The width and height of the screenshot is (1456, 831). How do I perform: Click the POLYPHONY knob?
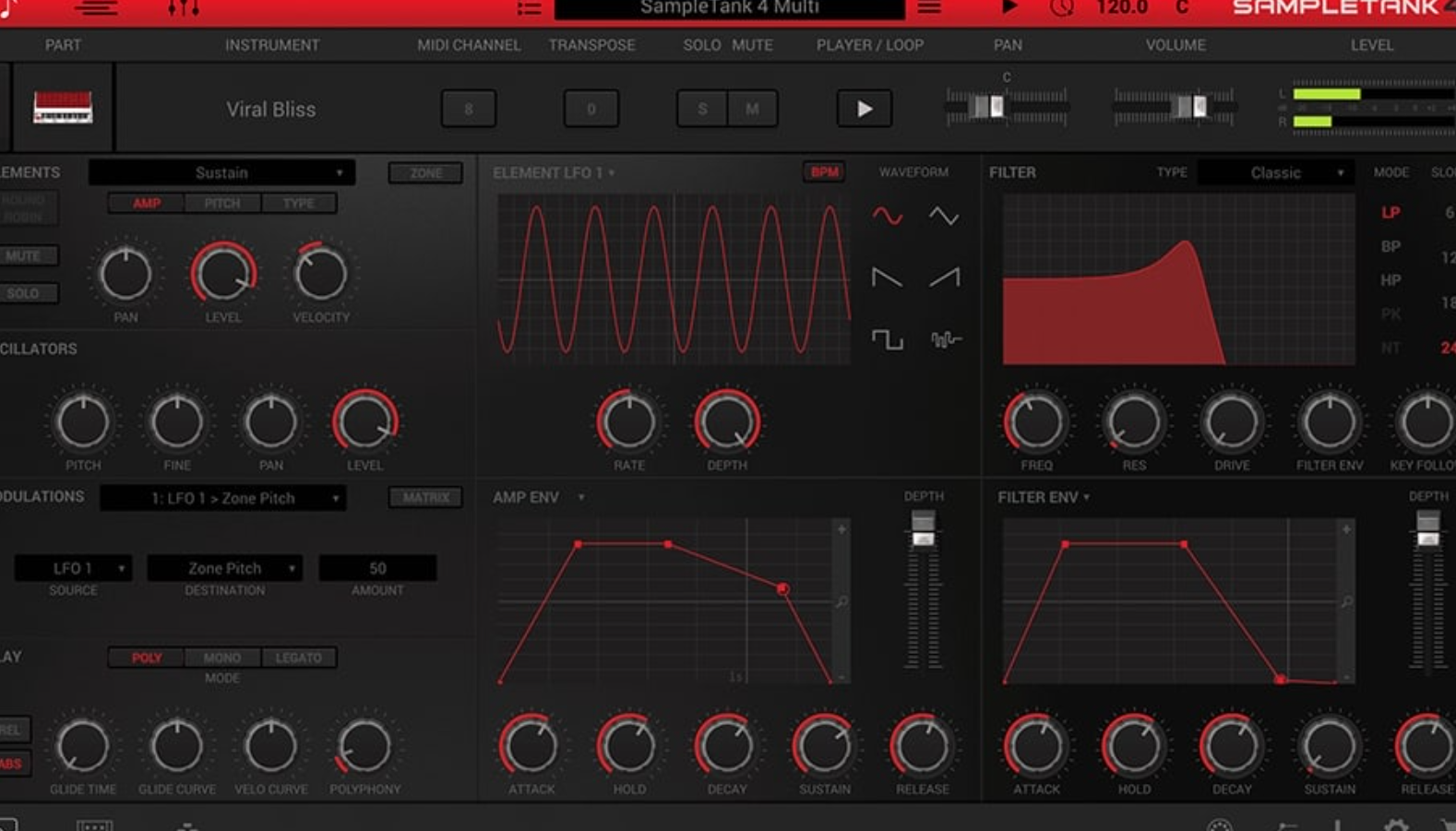pyautogui.click(x=364, y=745)
